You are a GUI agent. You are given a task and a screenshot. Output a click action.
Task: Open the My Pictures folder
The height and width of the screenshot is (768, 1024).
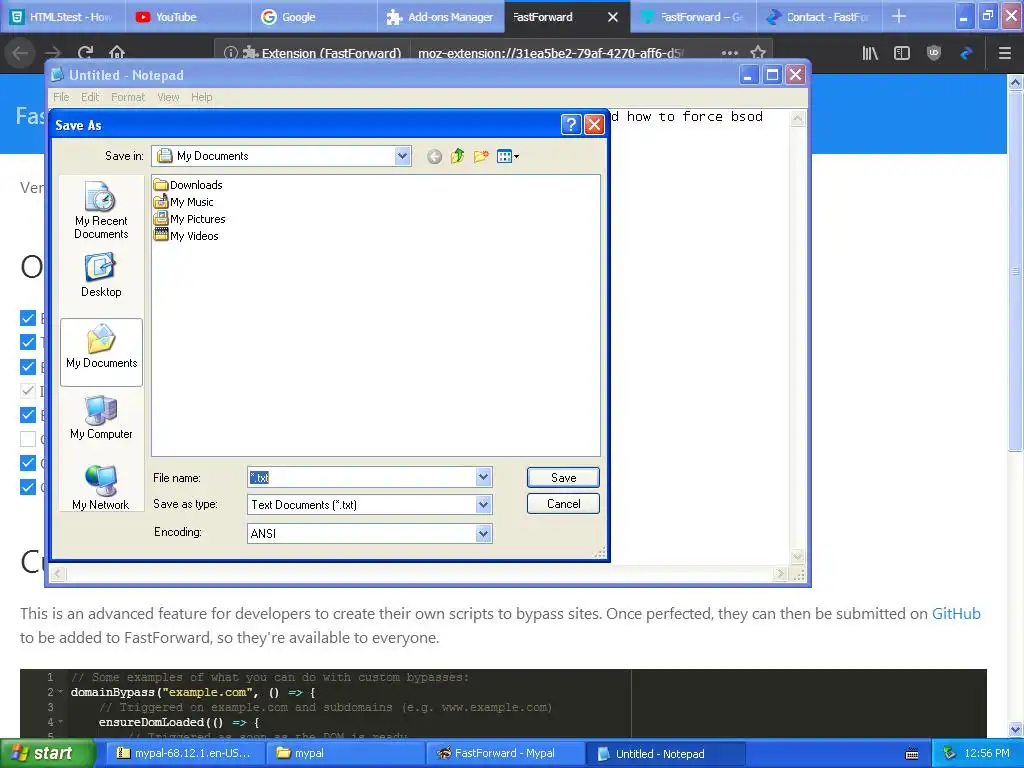(x=190, y=219)
